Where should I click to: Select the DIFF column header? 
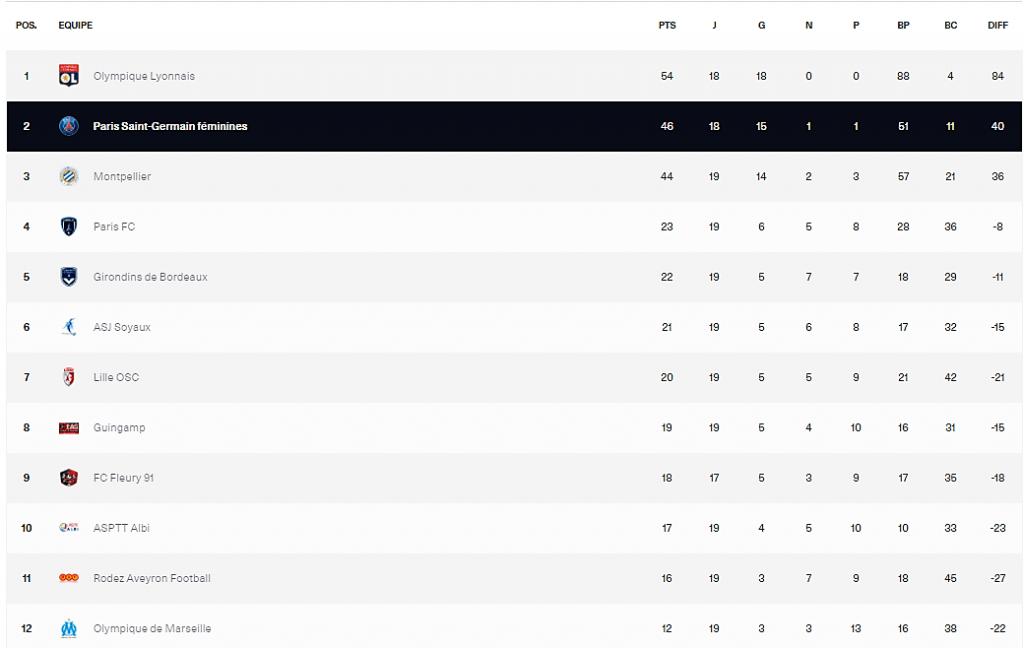(997, 25)
